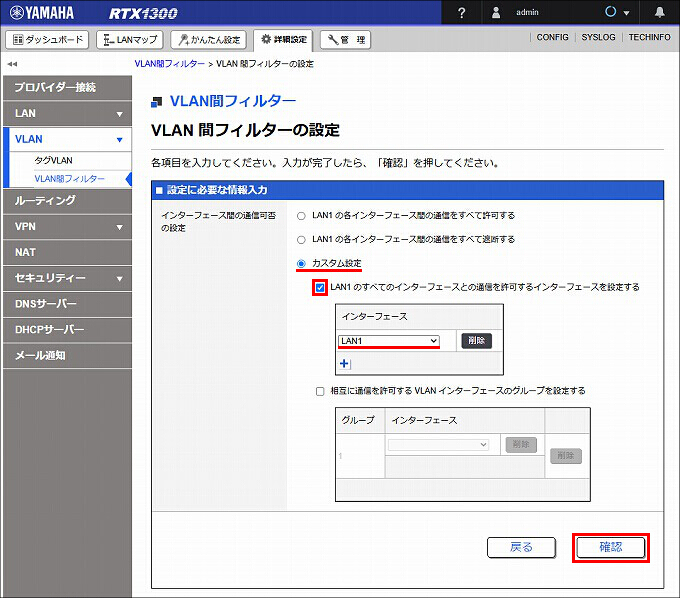The width and height of the screenshot is (680, 598).
Task: Select the カスタム設定 radio button
Action: [301, 264]
